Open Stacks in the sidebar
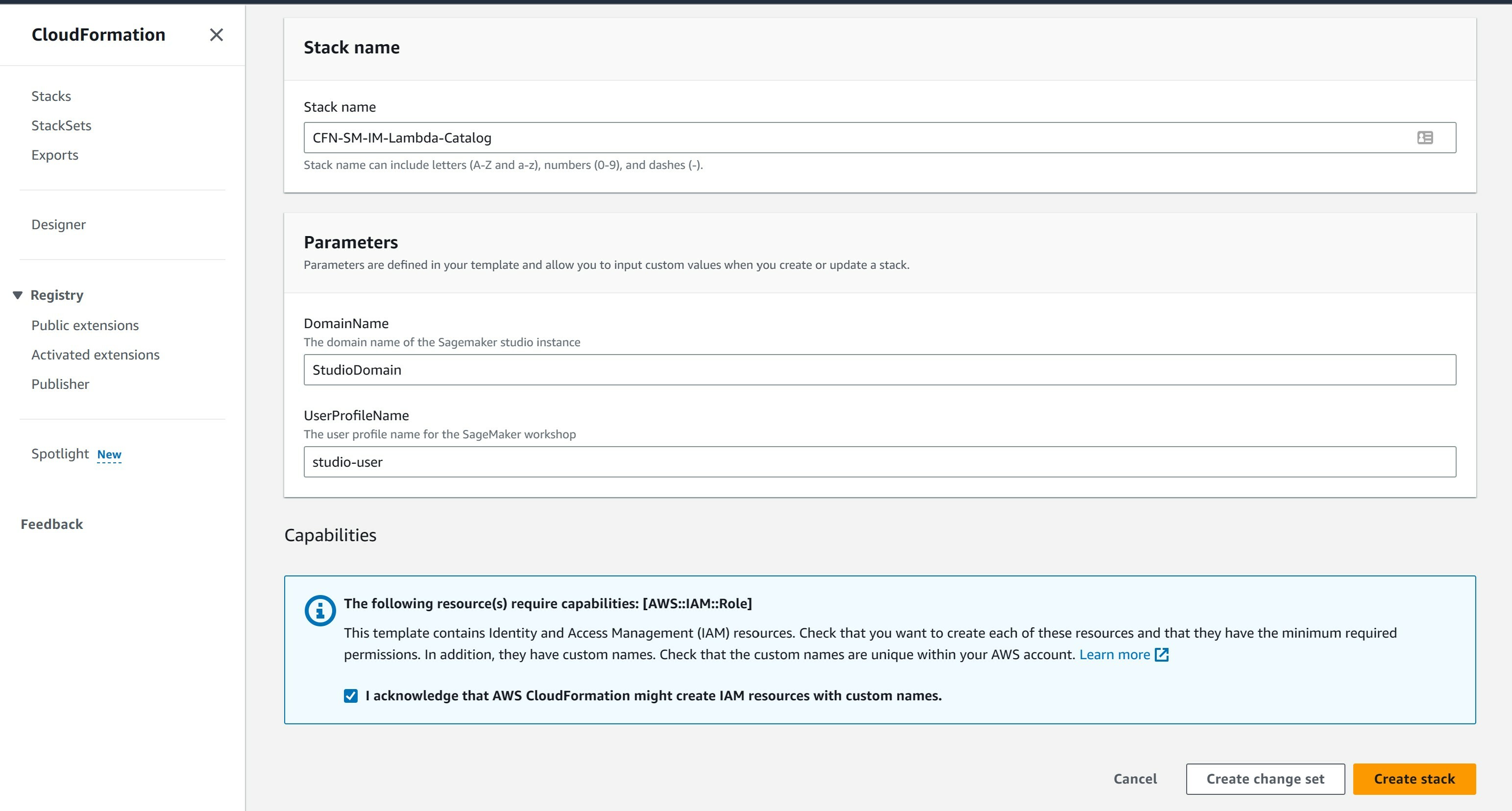The image size is (1512, 811). click(51, 96)
